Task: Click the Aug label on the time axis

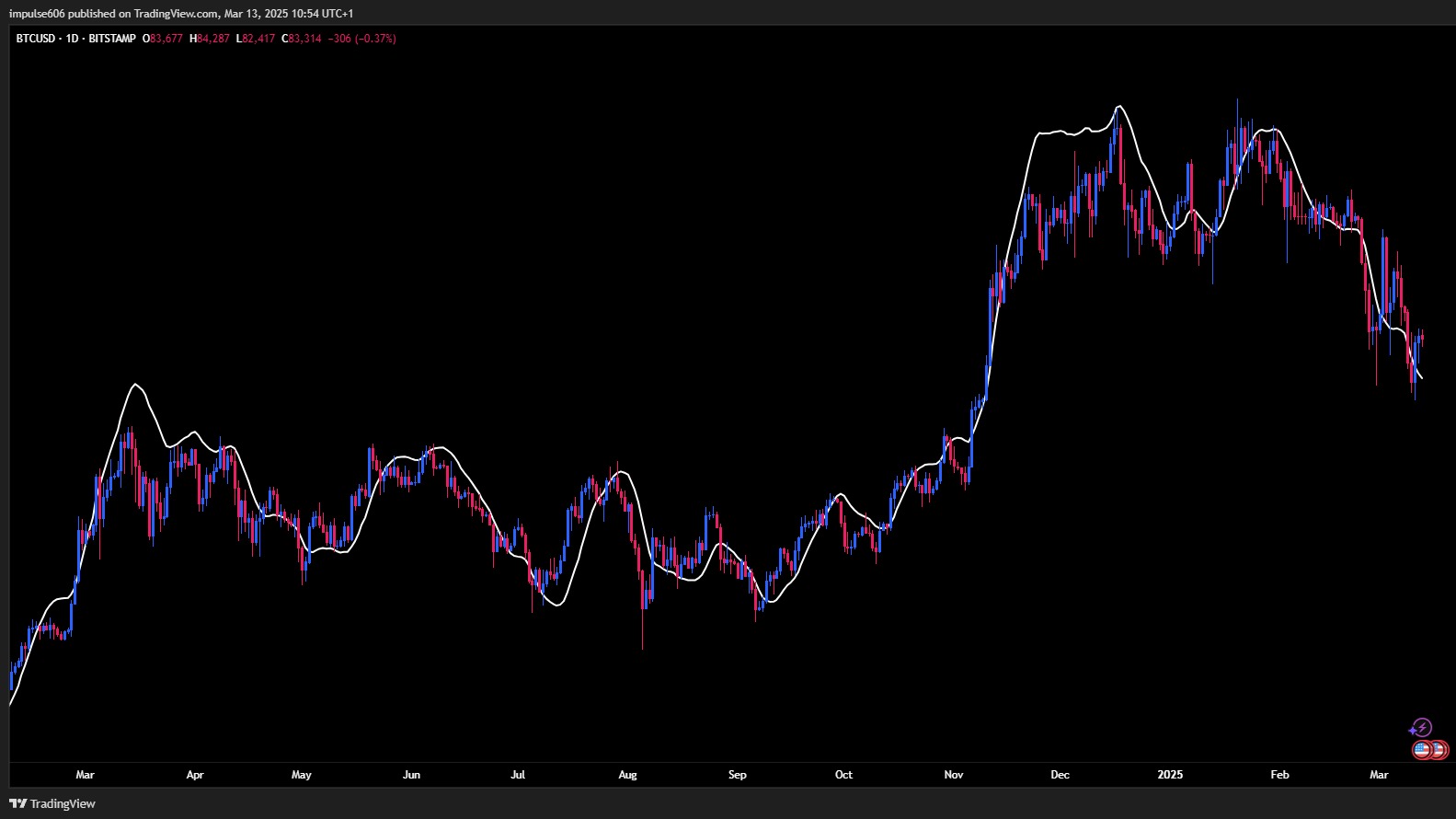Action: coord(627,775)
